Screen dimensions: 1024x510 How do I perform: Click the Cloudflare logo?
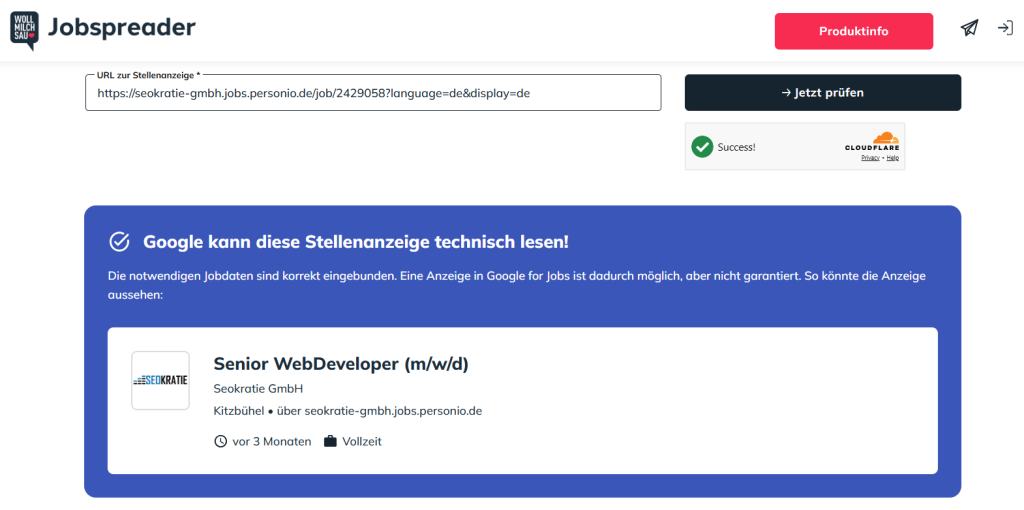tap(872, 142)
